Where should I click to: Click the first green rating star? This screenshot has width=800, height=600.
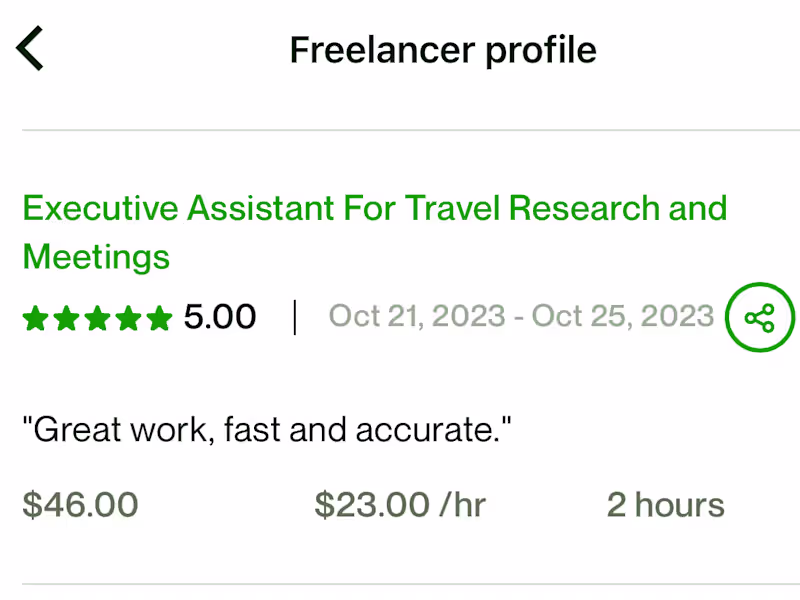coord(36,319)
